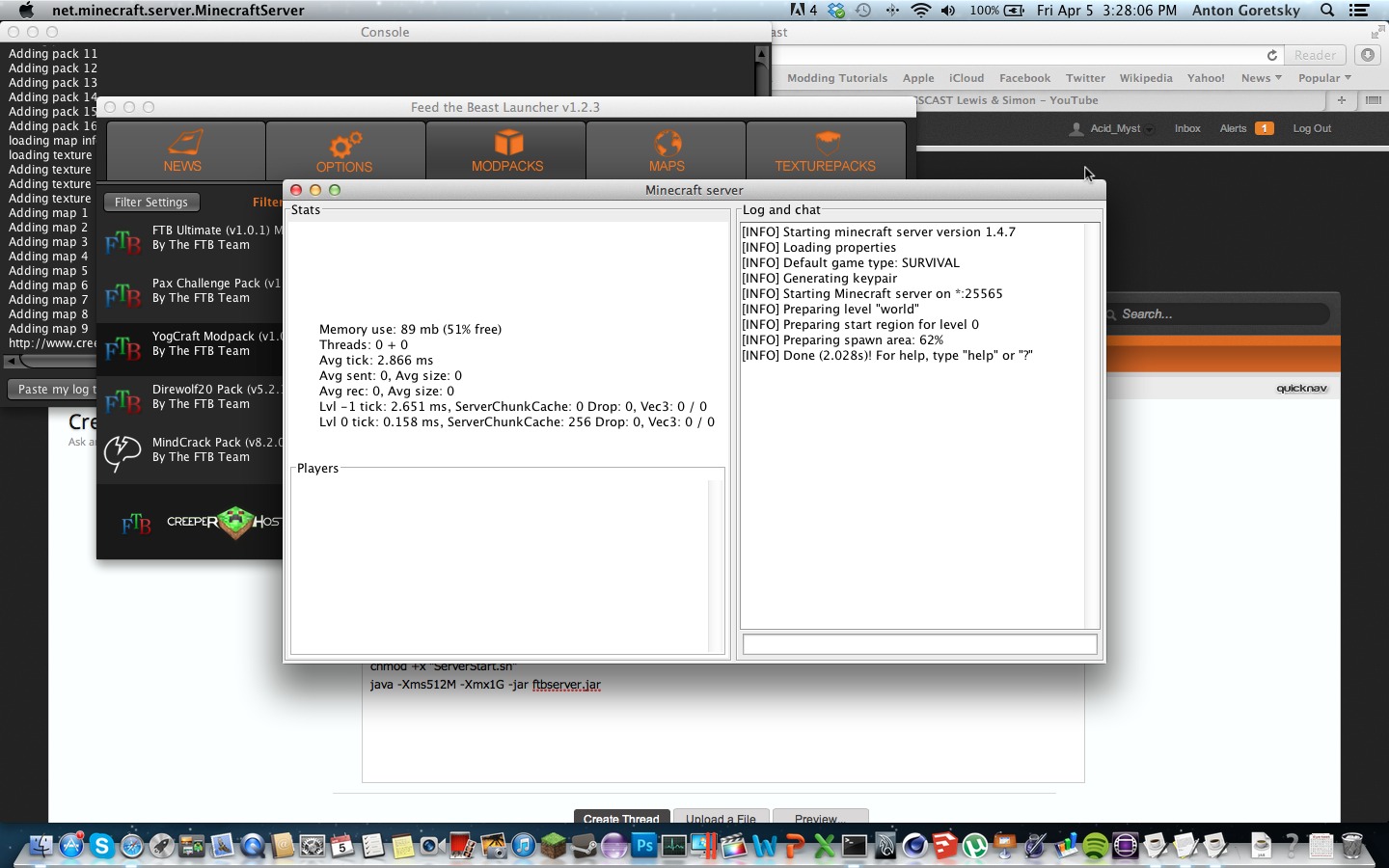Click the Create Thread button

[621, 818]
